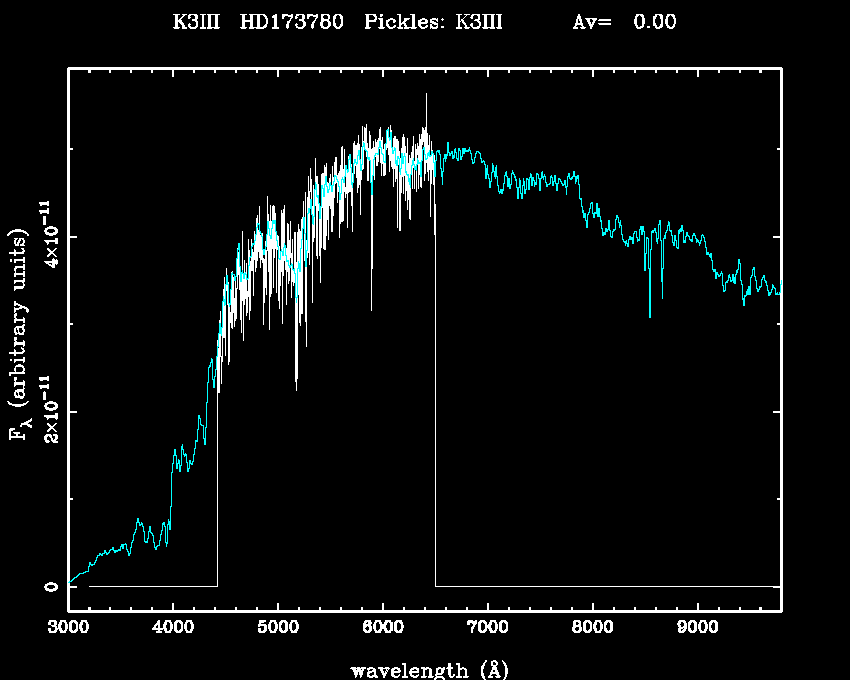Click the 0 y-axis tick label
Screen dimensions: 850x680
click(x=49, y=587)
